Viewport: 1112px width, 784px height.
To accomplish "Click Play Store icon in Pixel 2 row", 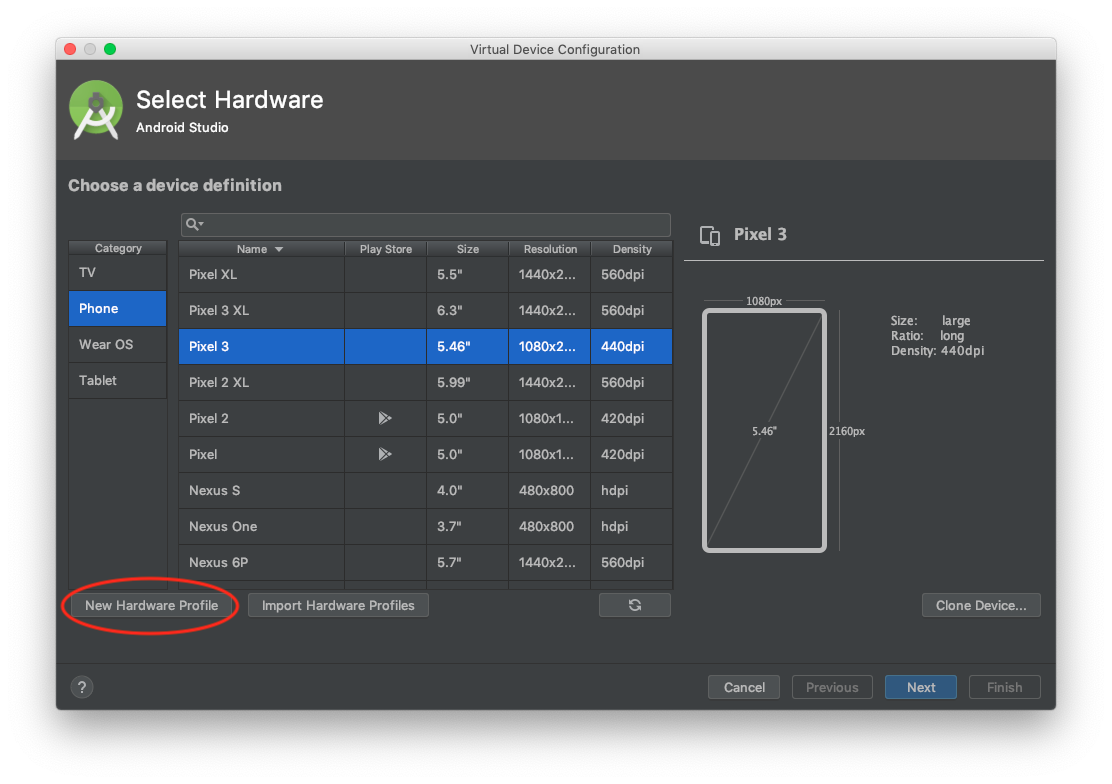I will [x=384, y=418].
